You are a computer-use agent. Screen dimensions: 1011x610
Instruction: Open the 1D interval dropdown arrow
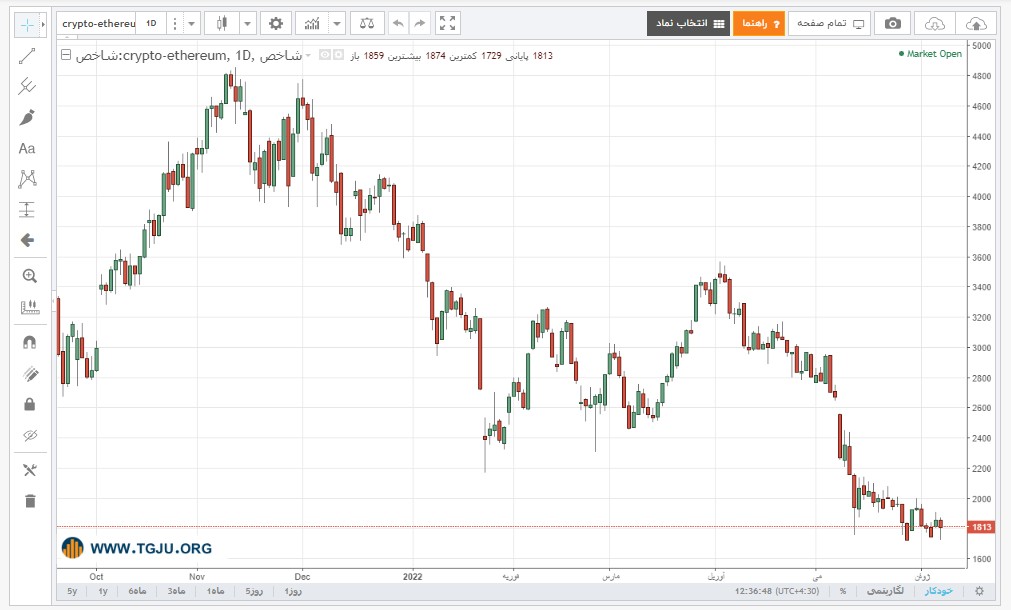[191, 24]
